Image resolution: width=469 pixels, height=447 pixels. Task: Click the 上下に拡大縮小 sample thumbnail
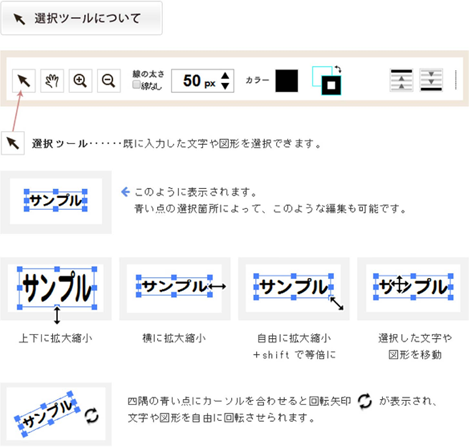tap(56, 289)
